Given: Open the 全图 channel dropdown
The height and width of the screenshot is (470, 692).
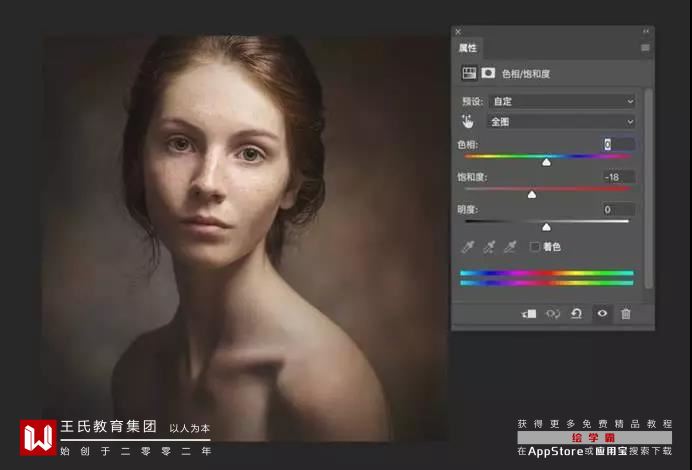Looking at the screenshot, I should click(x=562, y=121).
